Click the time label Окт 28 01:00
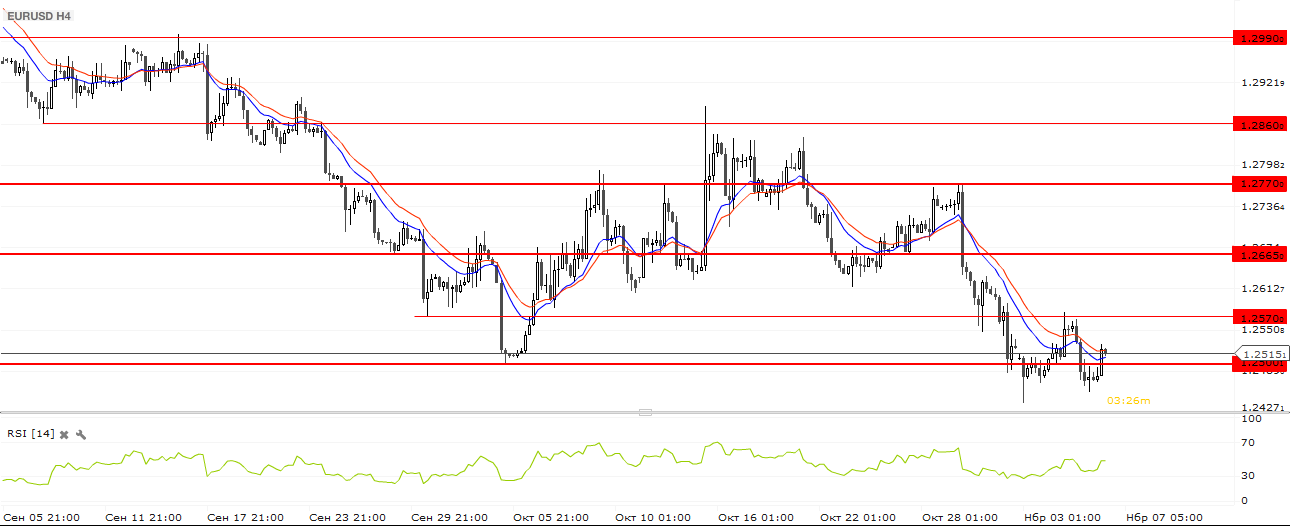The width and height of the screenshot is (1290, 526). pos(960,518)
